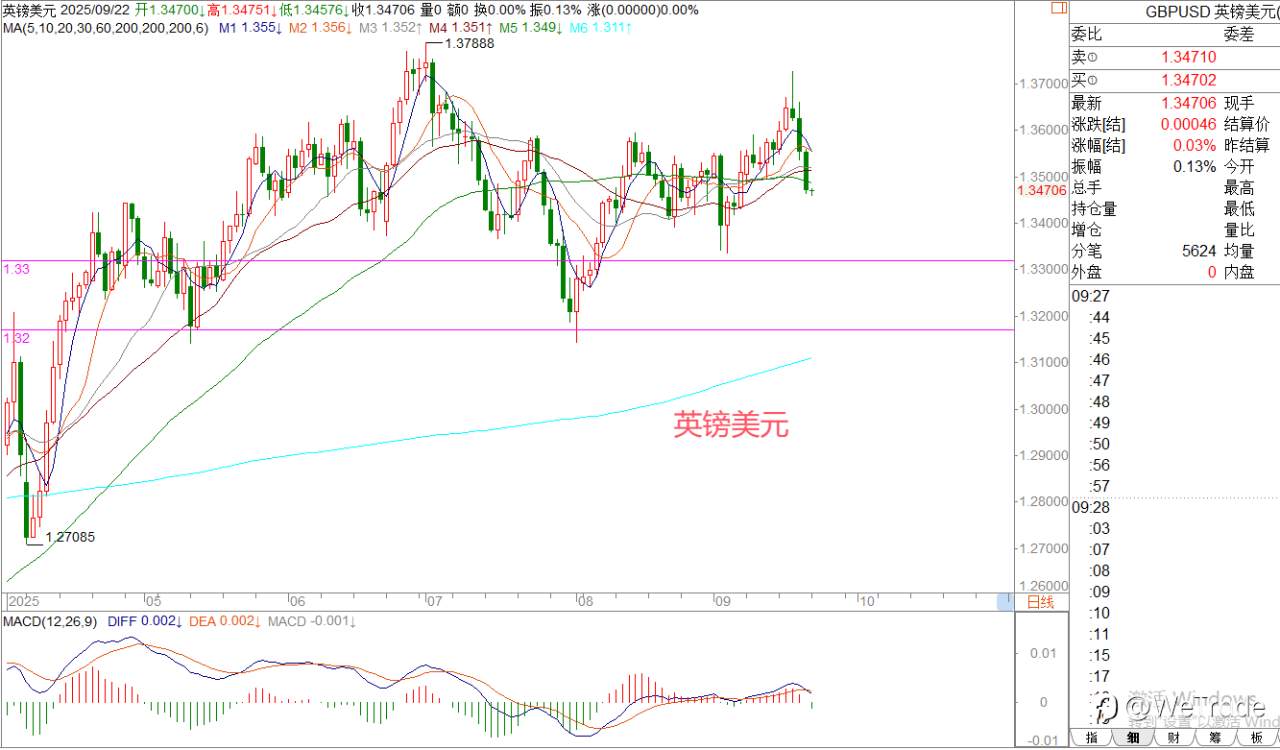This screenshot has width=1280, height=750.
Task: Select the M6 1.311 moving average label
Action: click(x=601, y=27)
